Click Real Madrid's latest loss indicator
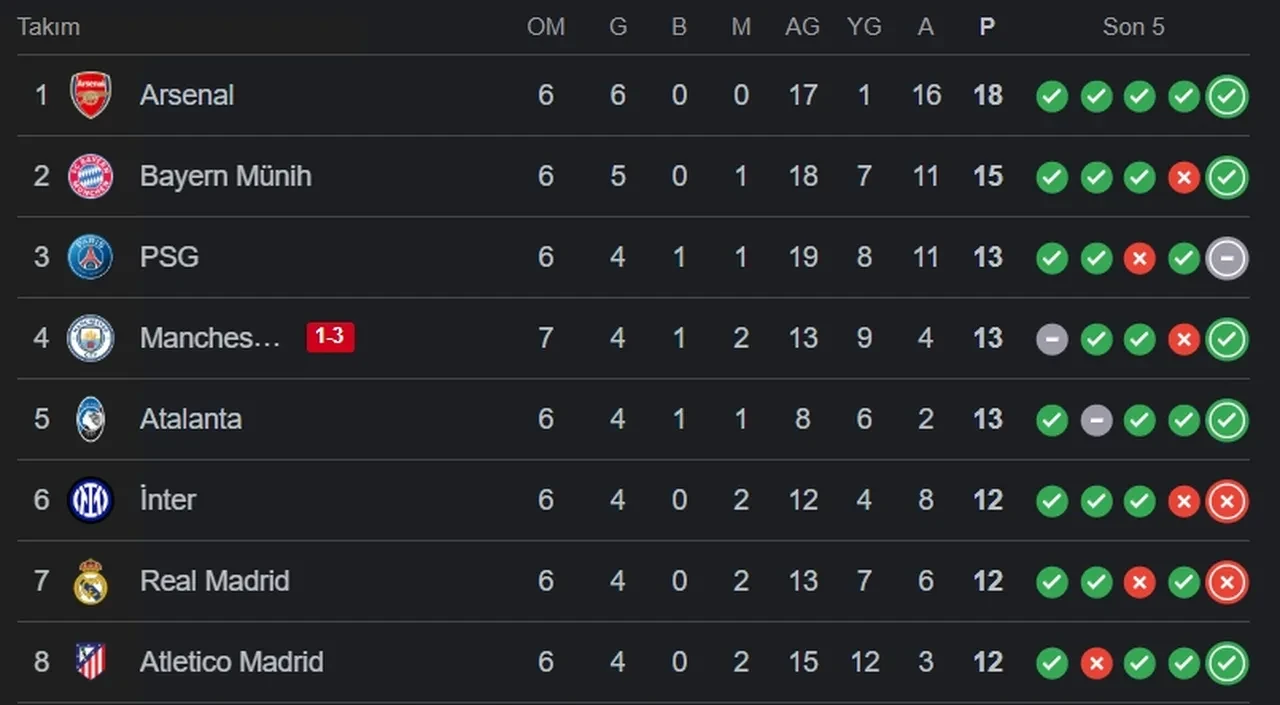Screen dimensions: 1280x705 1227,582
